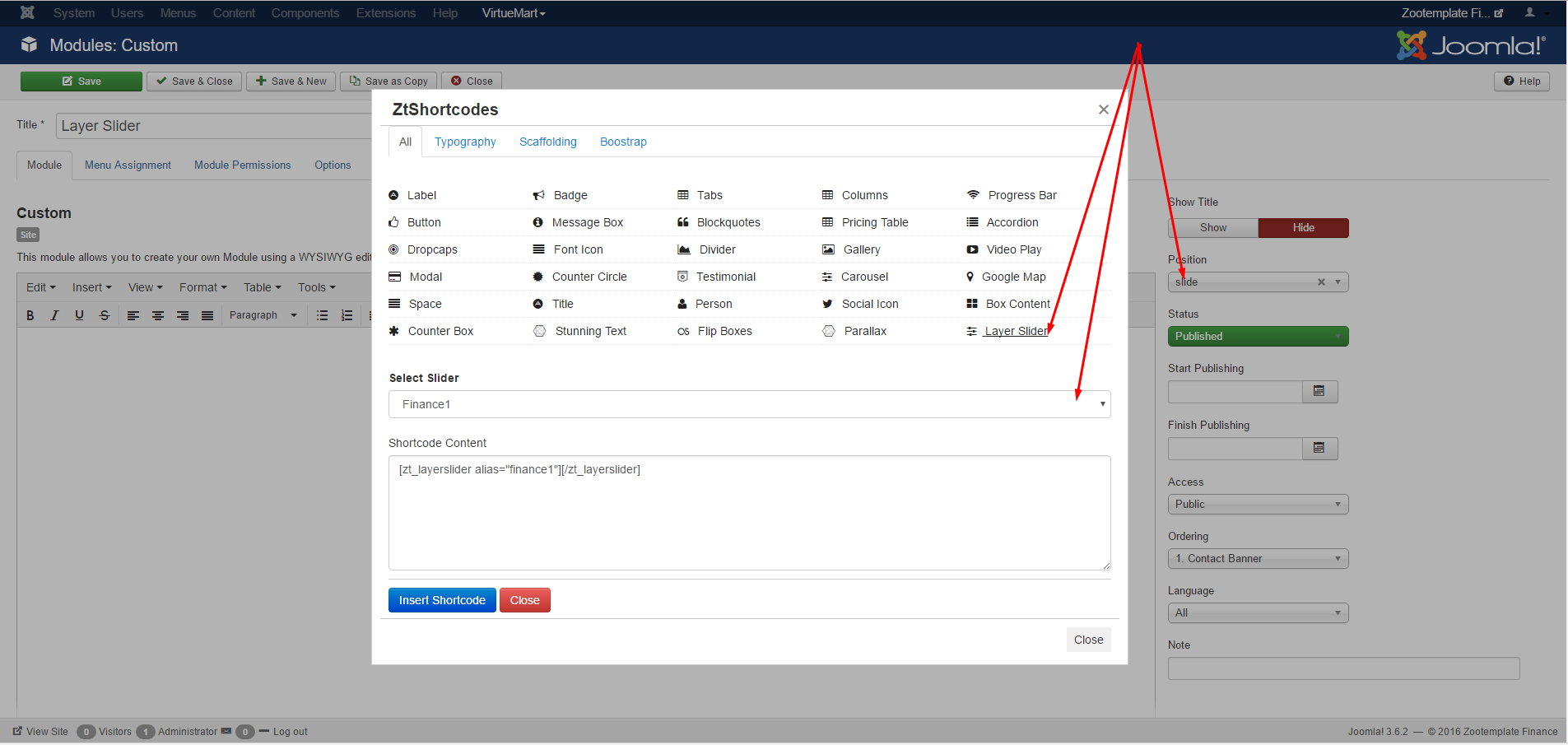Screen dimensions: 1568x745
Task: Click the justify text icon
Action: coord(207,315)
